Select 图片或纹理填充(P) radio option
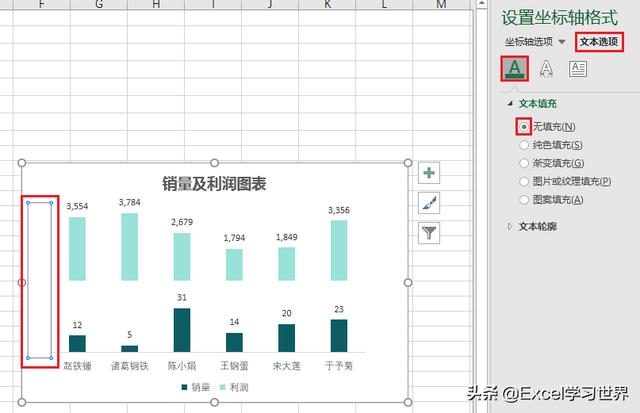640x413 pixels. 524,181
